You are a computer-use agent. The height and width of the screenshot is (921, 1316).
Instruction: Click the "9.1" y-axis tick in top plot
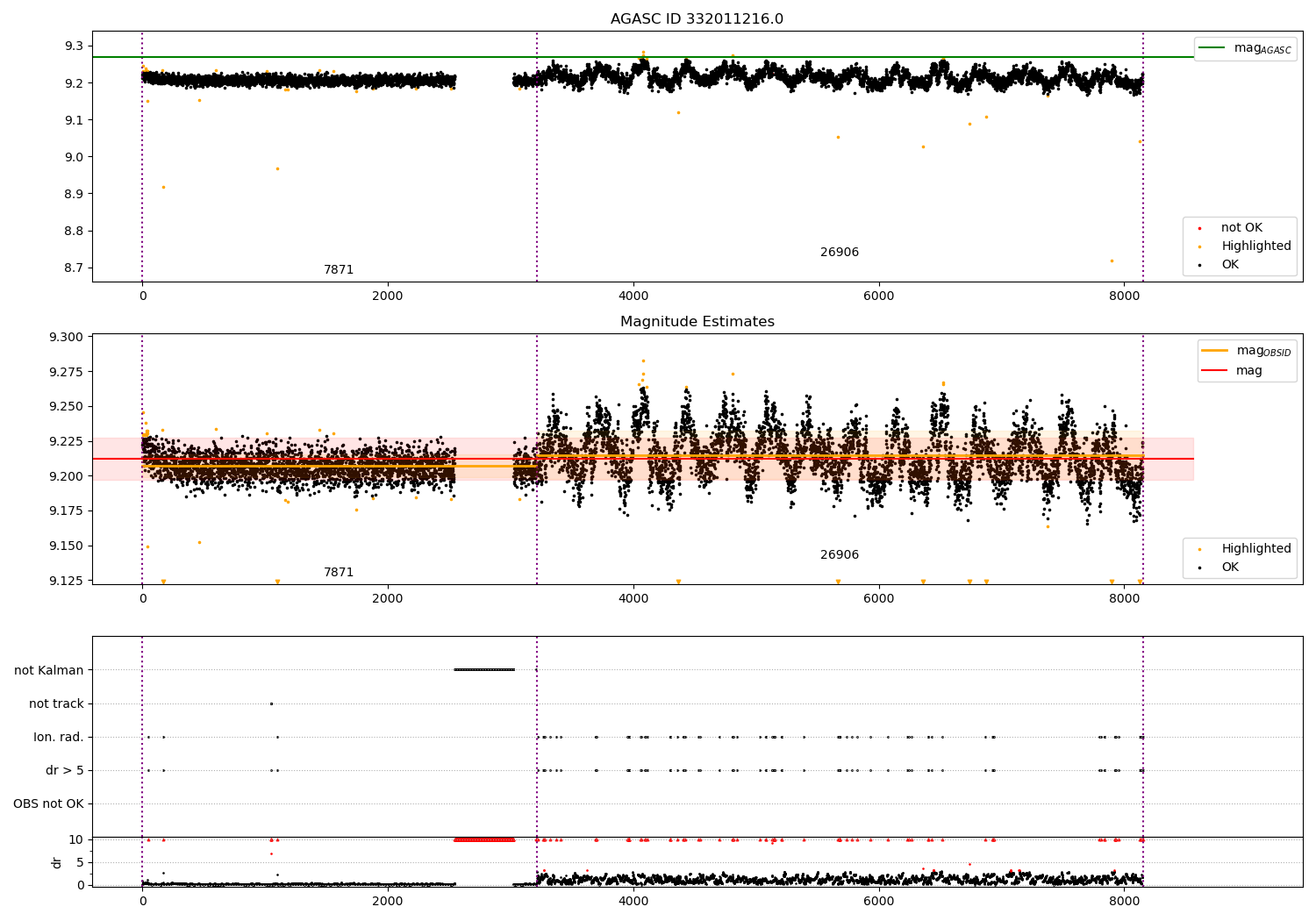pos(74,120)
